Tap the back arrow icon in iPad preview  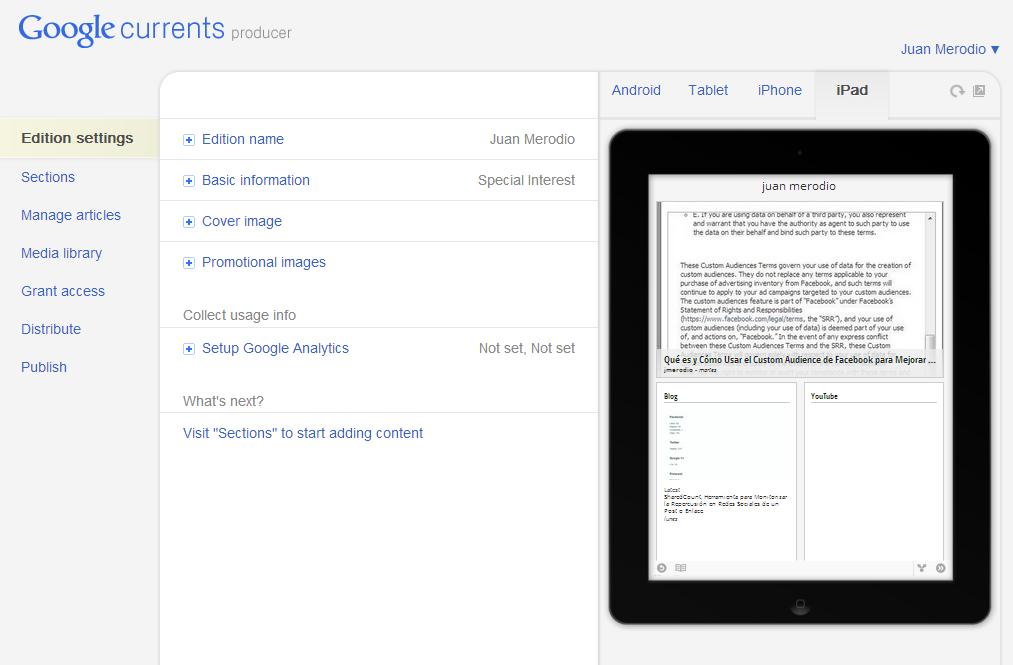[x=662, y=568]
